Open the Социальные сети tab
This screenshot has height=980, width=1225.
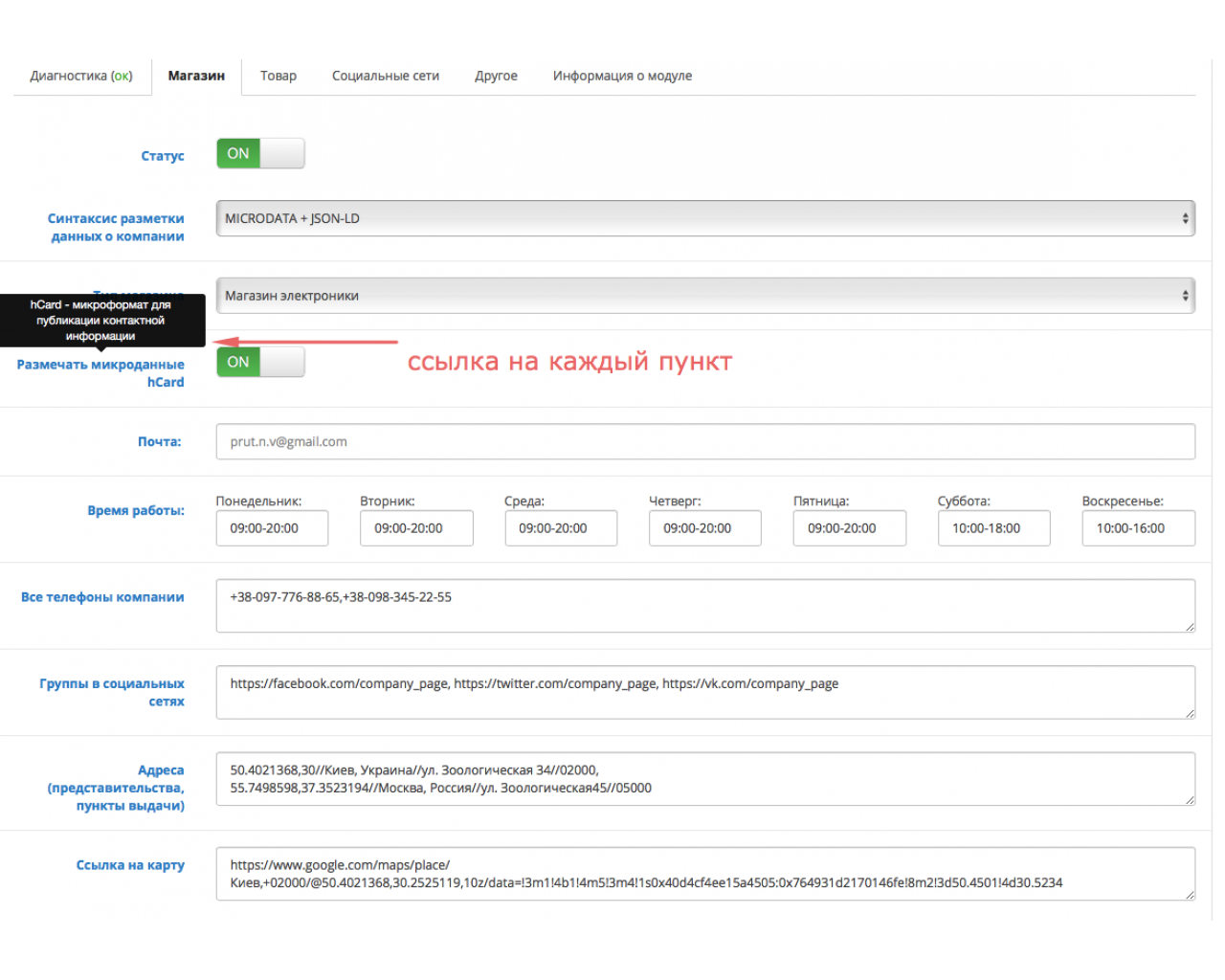386,76
